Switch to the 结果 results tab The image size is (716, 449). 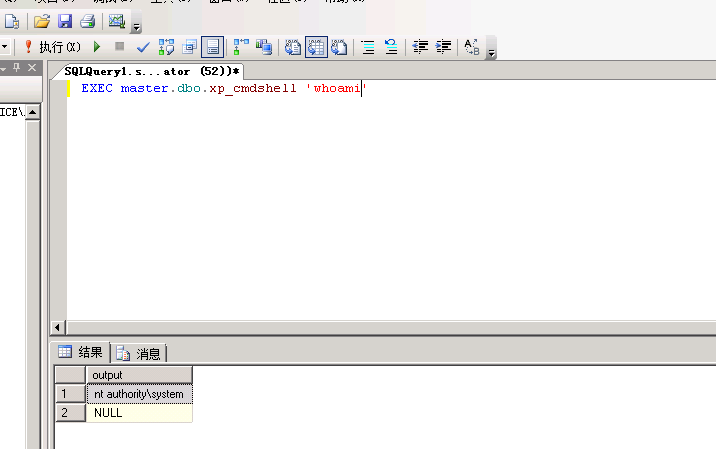tap(81, 352)
